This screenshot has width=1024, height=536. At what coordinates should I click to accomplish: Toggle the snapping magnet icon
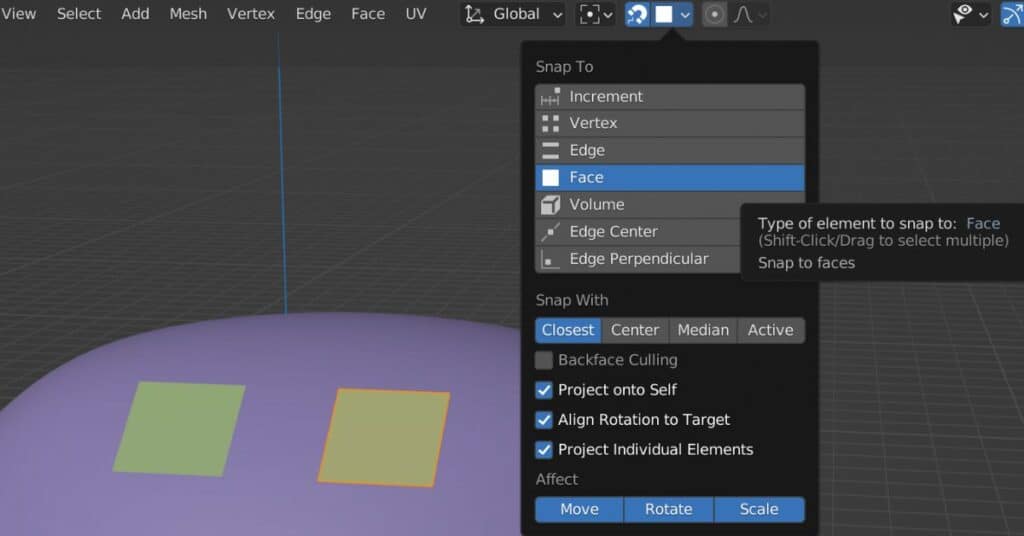(x=637, y=14)
